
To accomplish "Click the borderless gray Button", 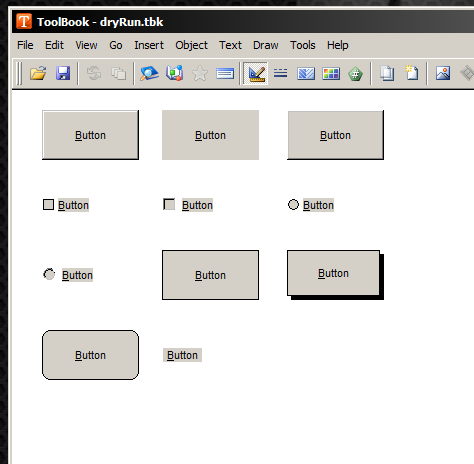I will 210,135.
